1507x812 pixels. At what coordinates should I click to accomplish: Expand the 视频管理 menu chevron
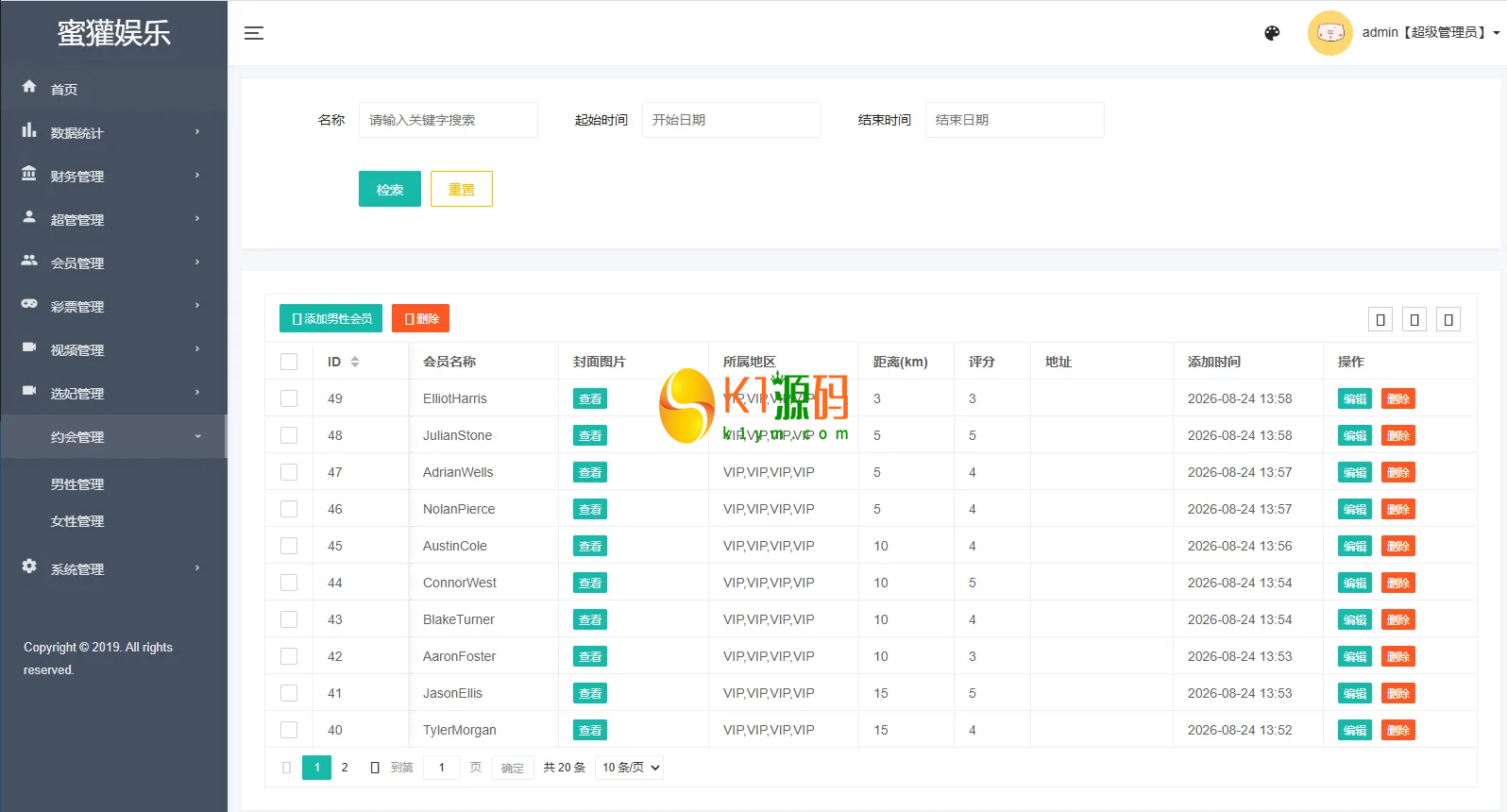tap(197, 348)
